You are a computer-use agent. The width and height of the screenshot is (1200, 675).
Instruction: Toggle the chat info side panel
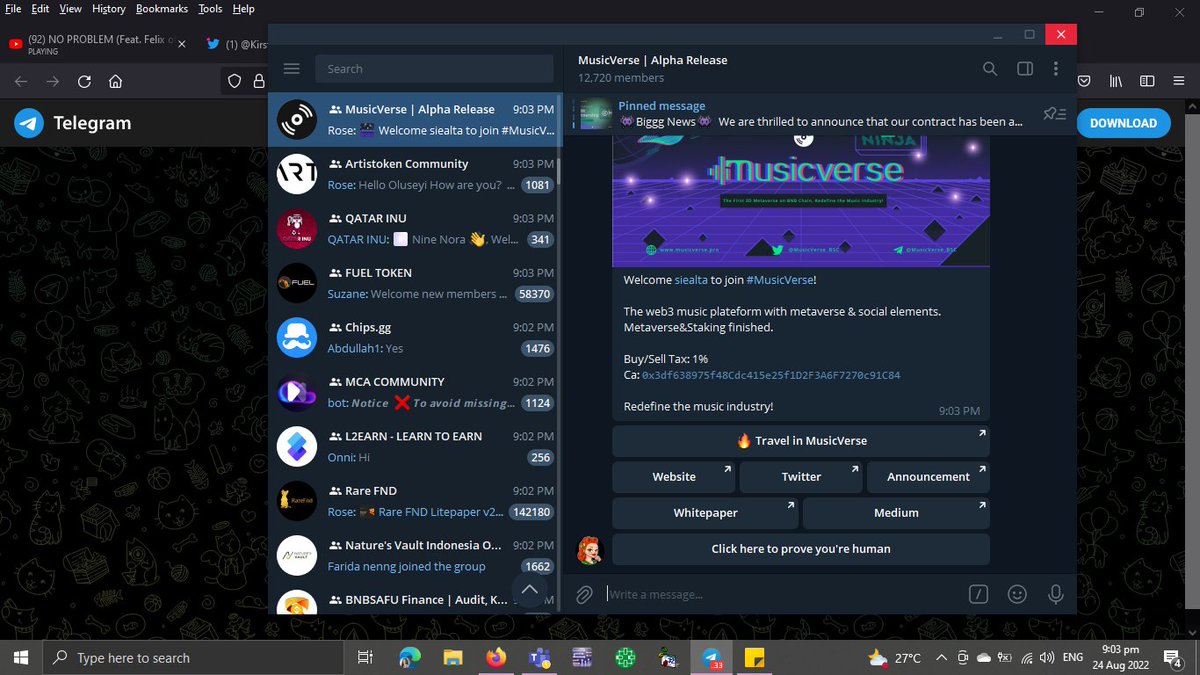[1025, 69]
